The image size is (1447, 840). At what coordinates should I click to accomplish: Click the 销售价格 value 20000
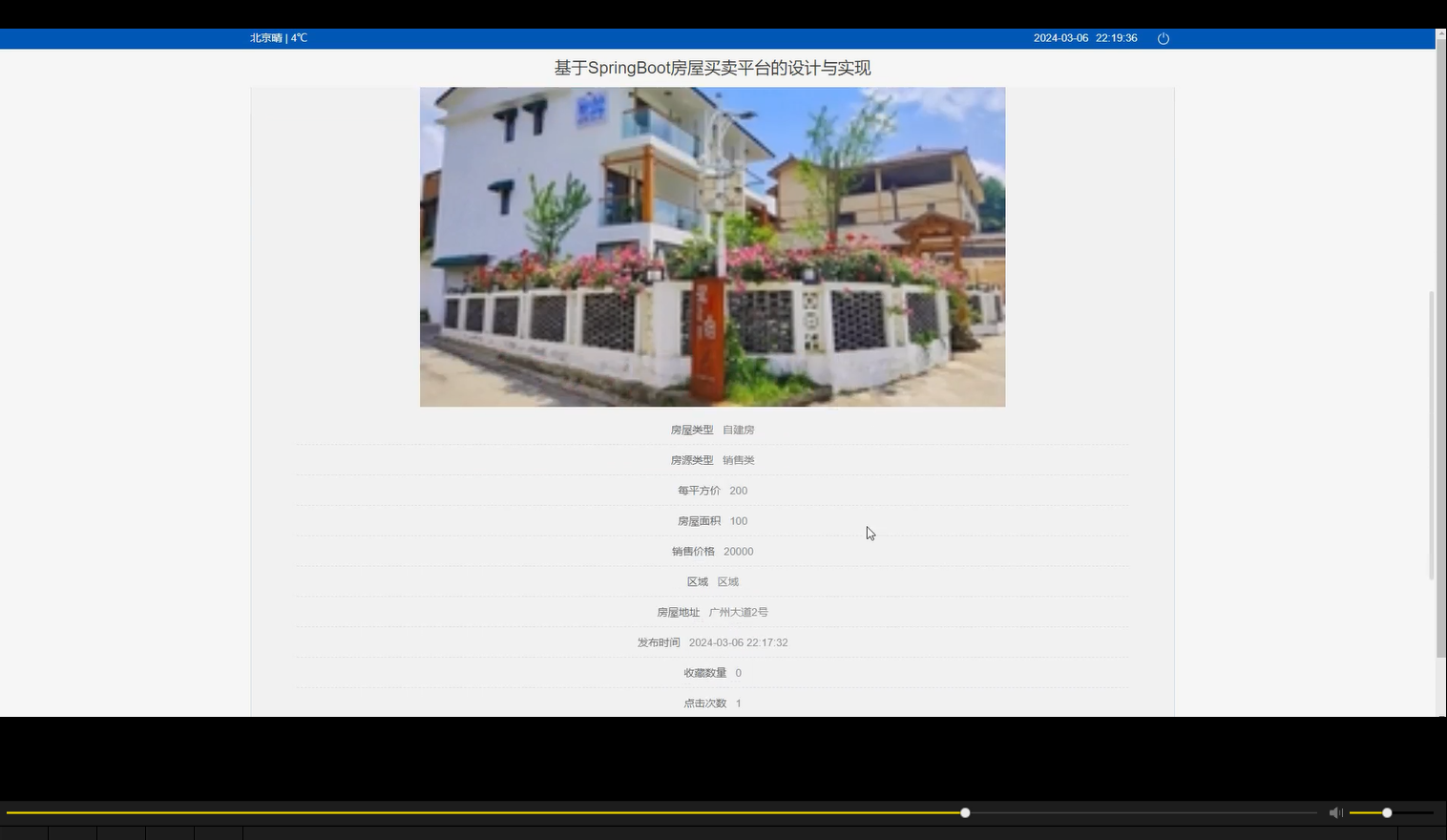coord(738,552)
